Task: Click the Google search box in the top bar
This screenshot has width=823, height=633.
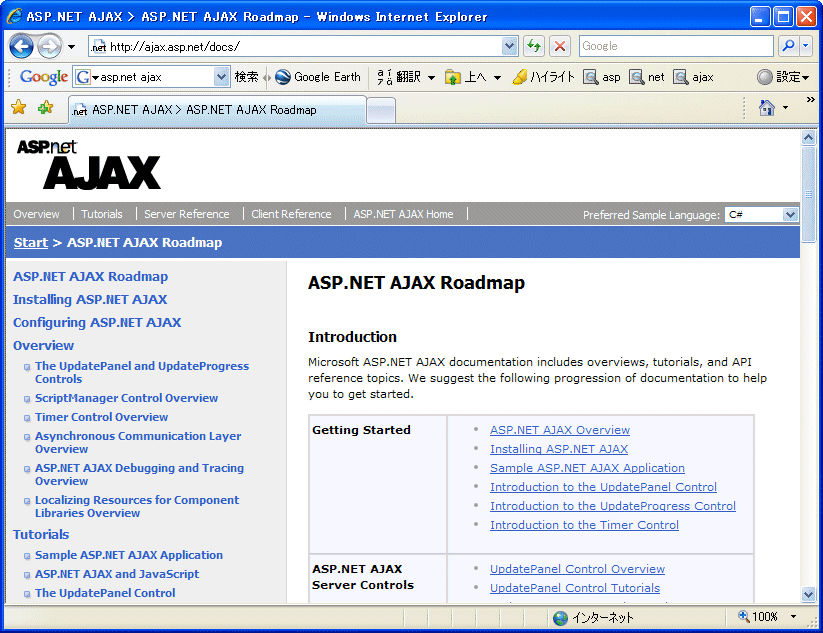Action: [676, 46]
